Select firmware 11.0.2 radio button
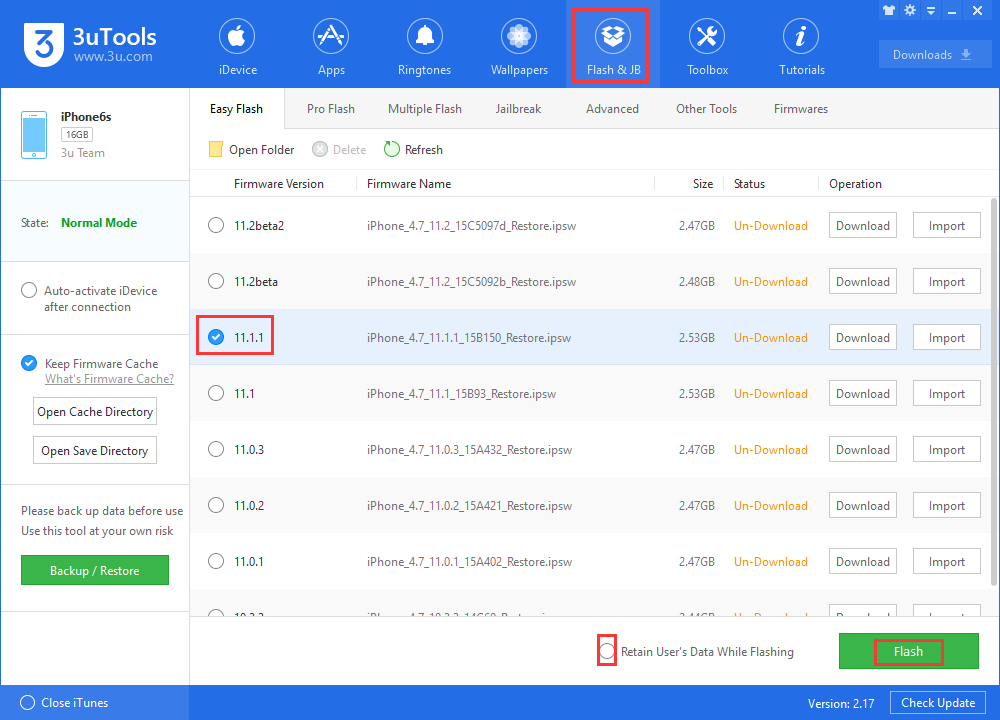The image size is (1000, 720). [x=216, y=505]
